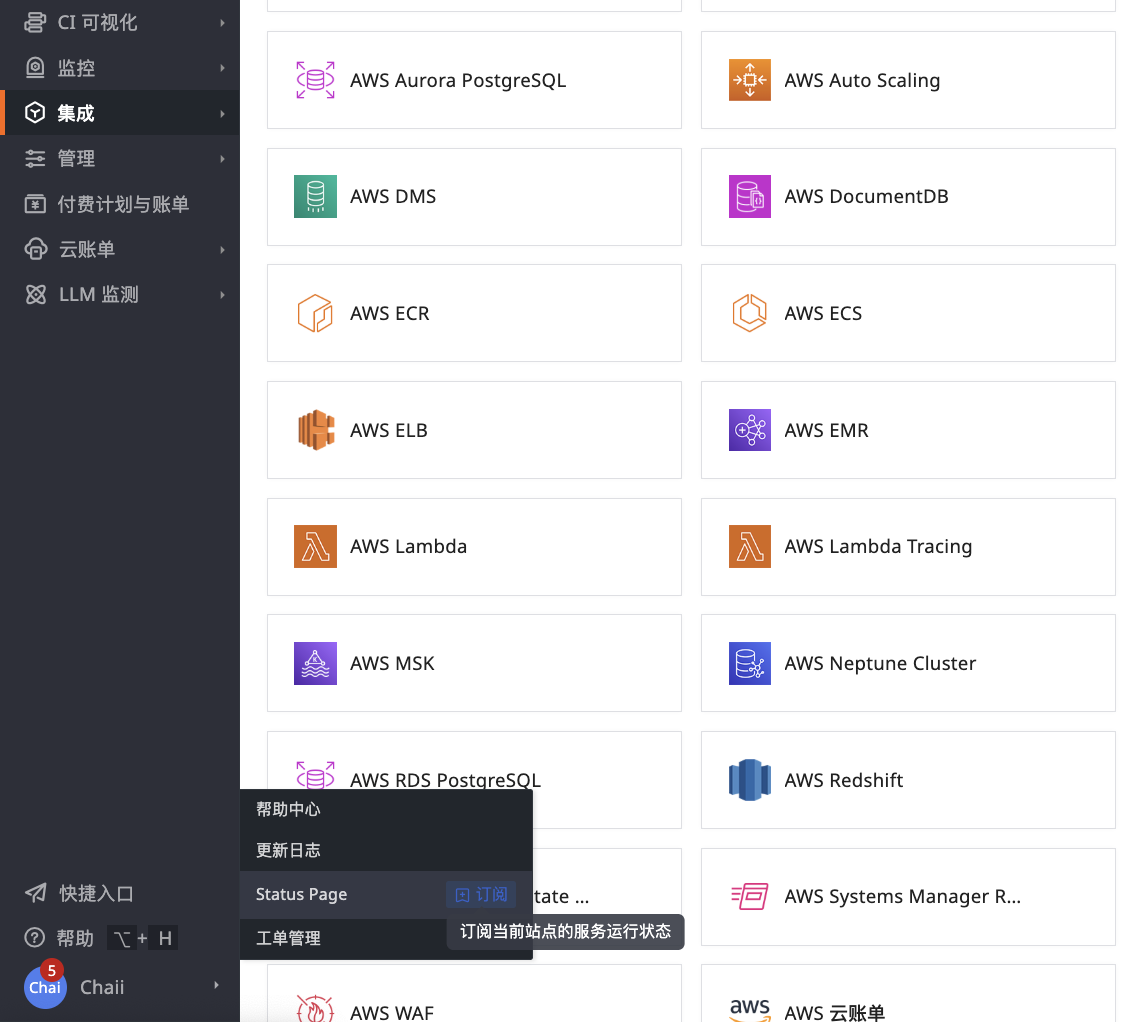Click the AWS DocumentDB title
This screenshot has width=1130, height=1022.
[x=866, y=197]
